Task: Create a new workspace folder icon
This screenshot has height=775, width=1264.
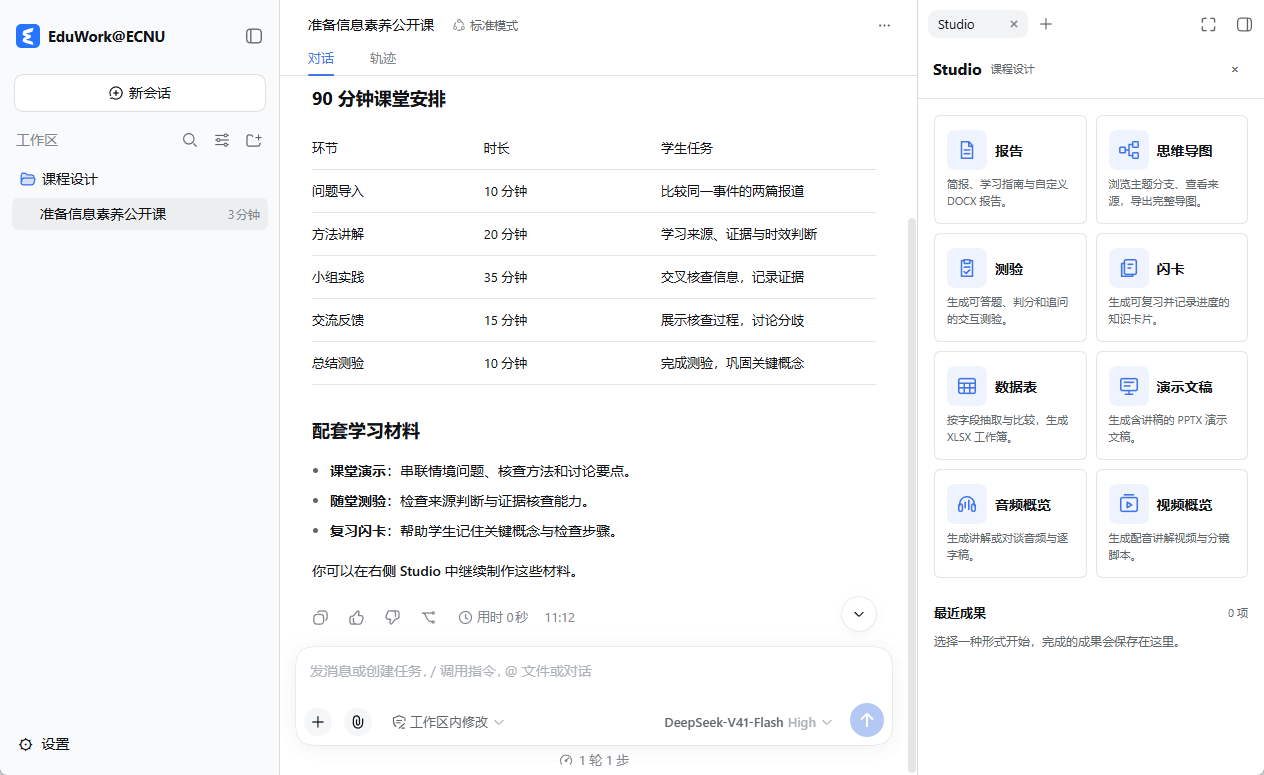Action: 254,141
